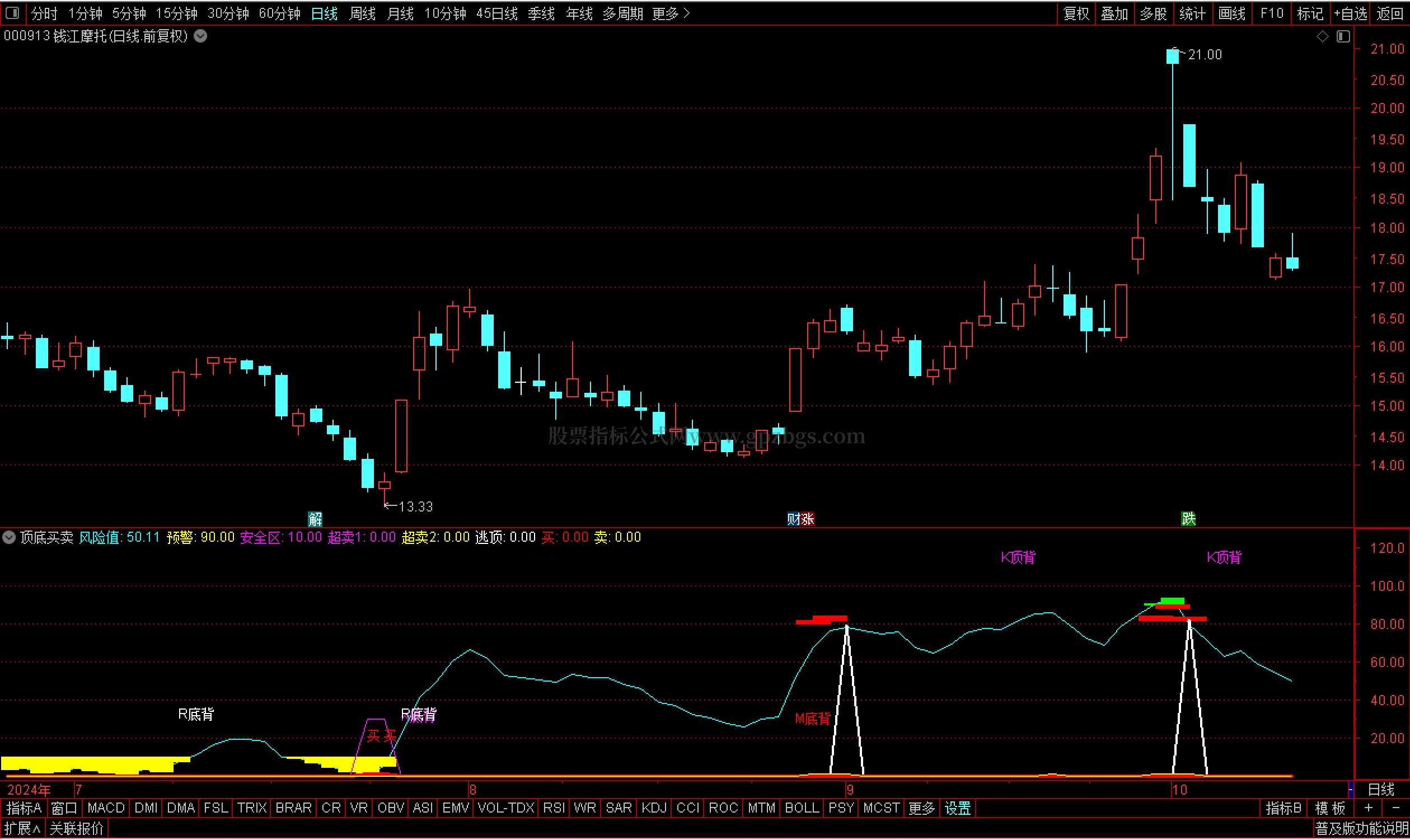Viewport: 1410px width, 840px height.
Task: Click the 涨 marker icon
Action: 808,518
